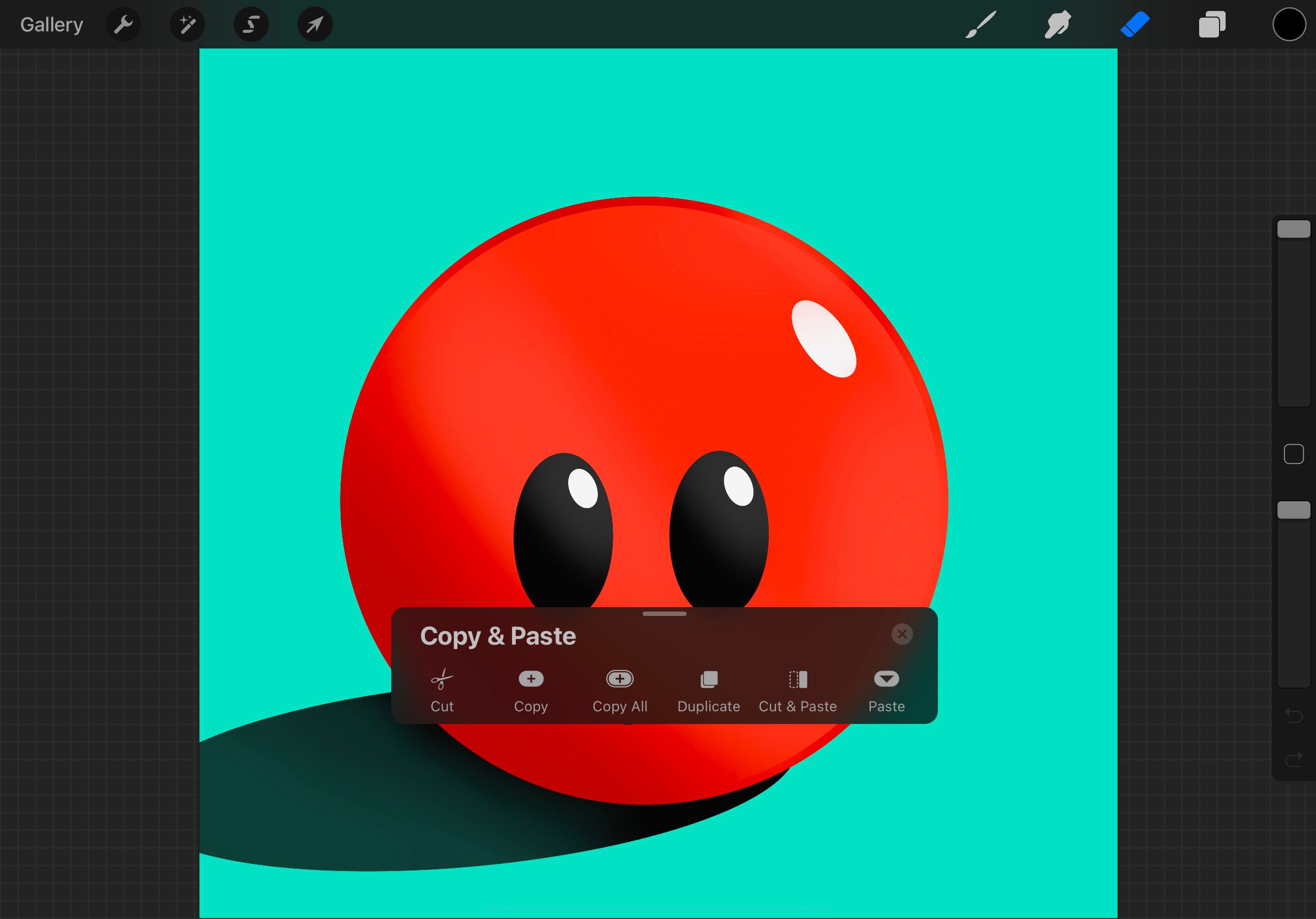Select the Brush tool

pyautogui.click(x=981, y=25)
